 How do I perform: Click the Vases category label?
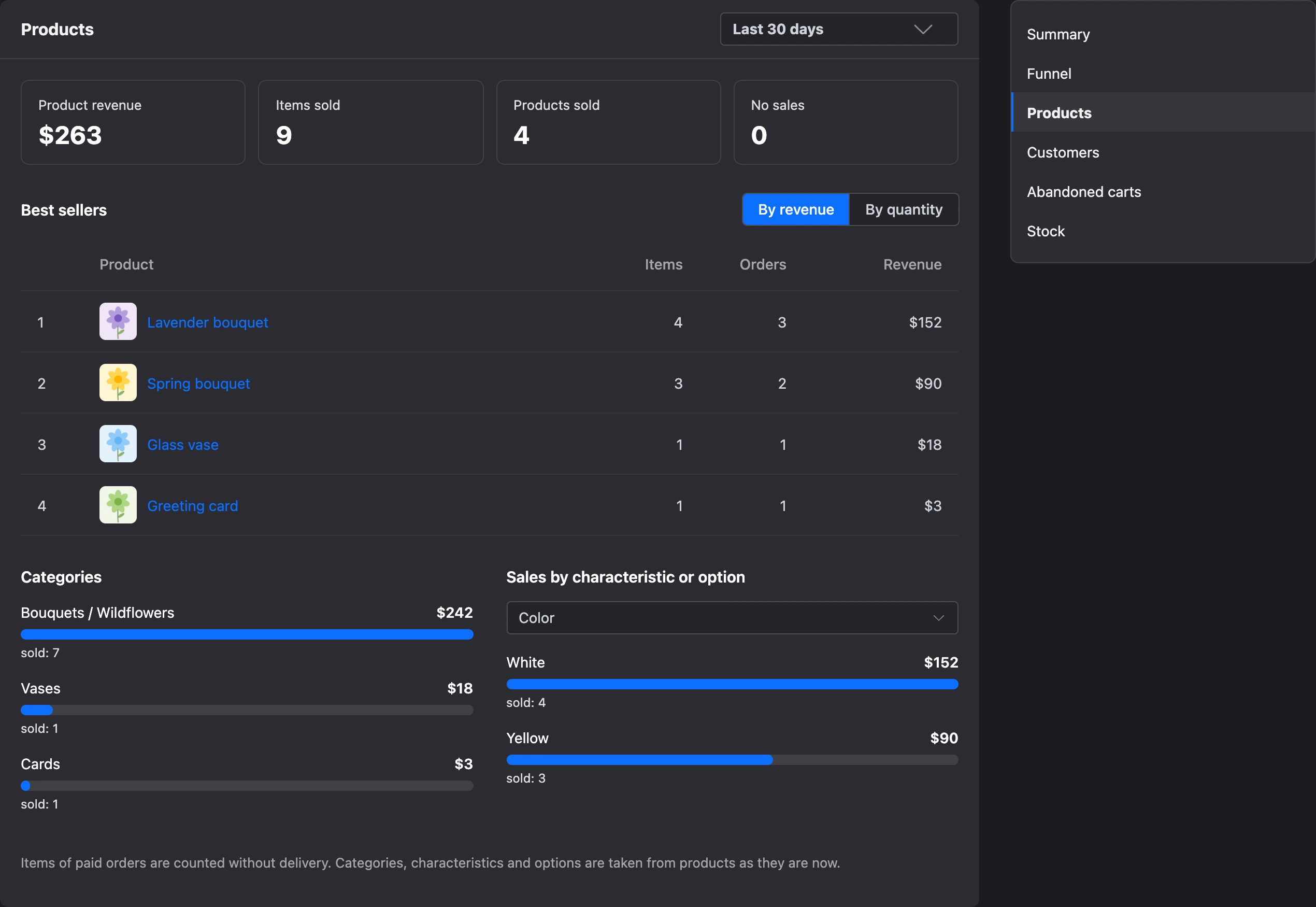(40, 688)
